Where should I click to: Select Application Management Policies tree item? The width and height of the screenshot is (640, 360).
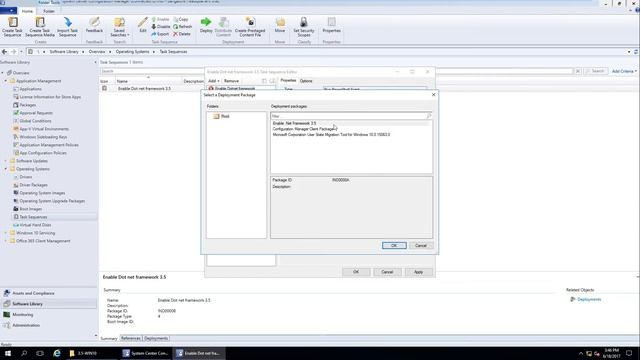(x=49, y=145)
